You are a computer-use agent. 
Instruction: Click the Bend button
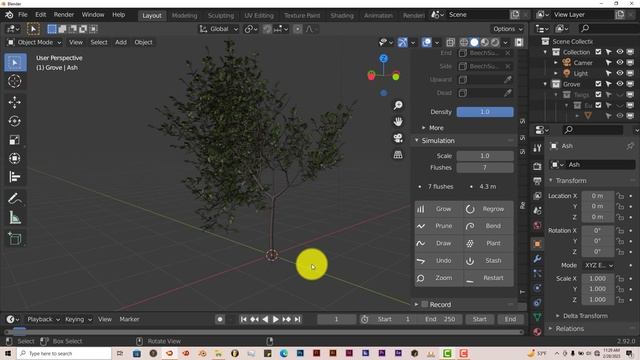coord(489,226)
